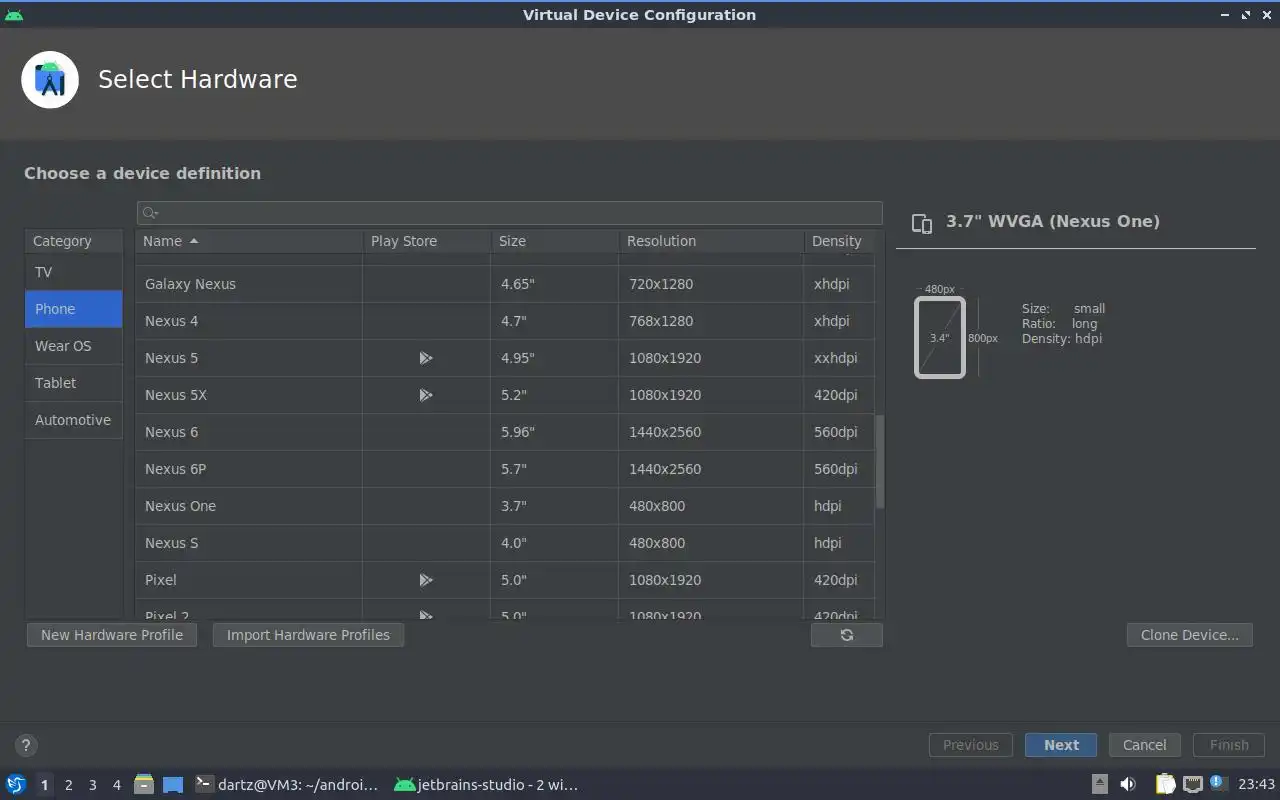
Task: Click the show desktop taskbar icon
Action: pos(173,785)
